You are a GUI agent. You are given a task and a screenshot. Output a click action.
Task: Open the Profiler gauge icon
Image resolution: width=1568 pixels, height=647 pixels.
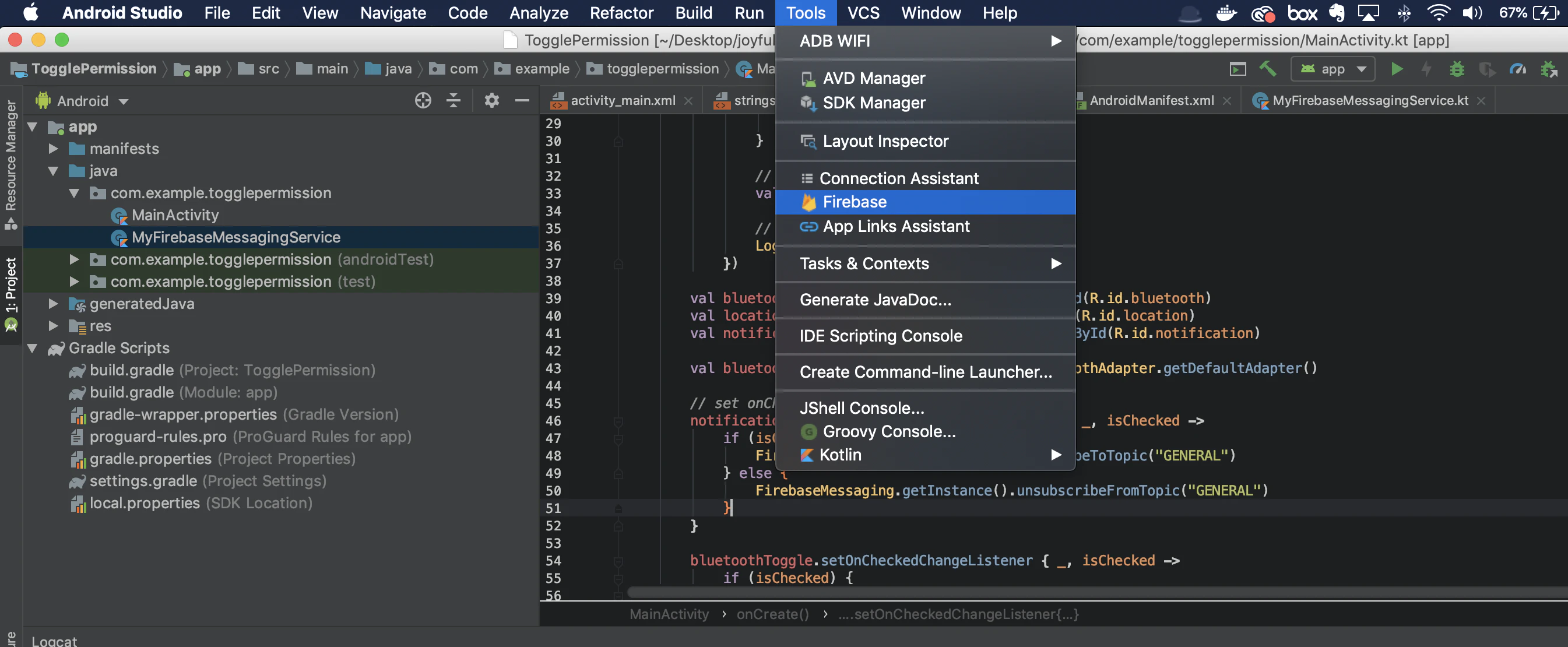(1518, 69)
